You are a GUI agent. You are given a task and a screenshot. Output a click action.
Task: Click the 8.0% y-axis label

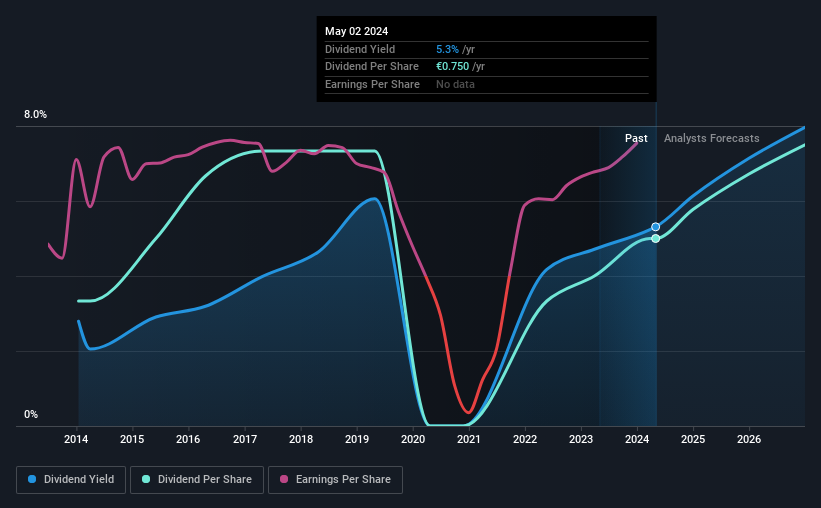pyautogui.click(x=35, y=114)
